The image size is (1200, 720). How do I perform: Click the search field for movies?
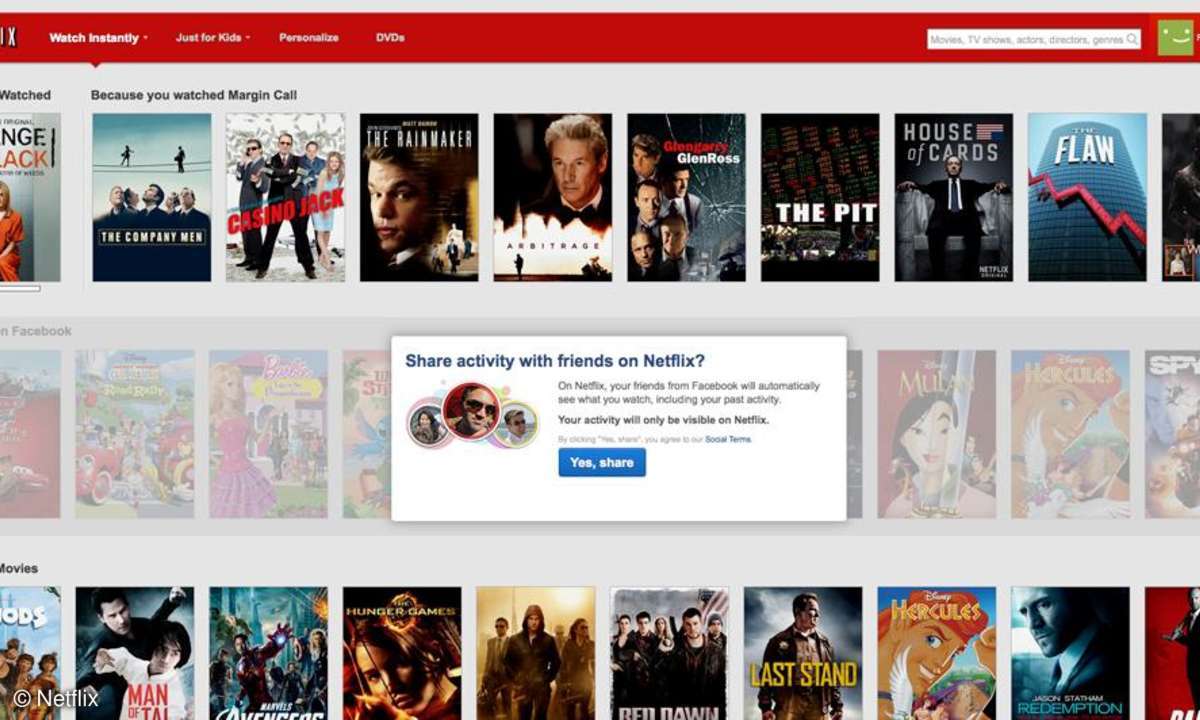(1034, 40)
